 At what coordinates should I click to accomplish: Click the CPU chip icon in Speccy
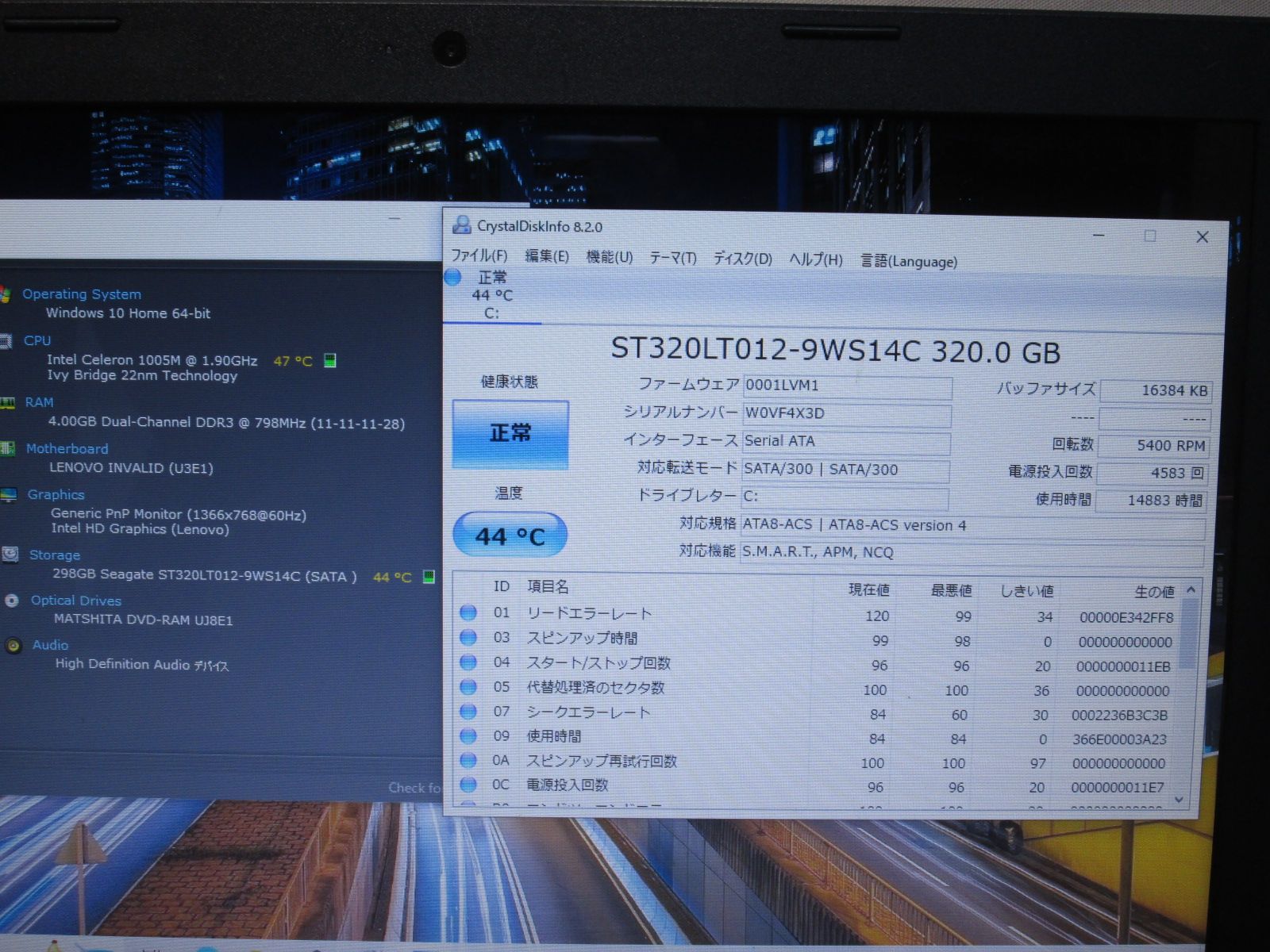click(x=6, y=341)
